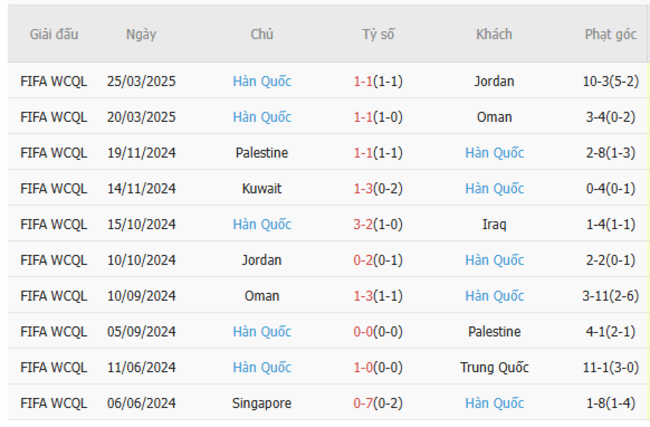Click the Phạt góc column header
The image size is (650, 427).
coord(610,34)
